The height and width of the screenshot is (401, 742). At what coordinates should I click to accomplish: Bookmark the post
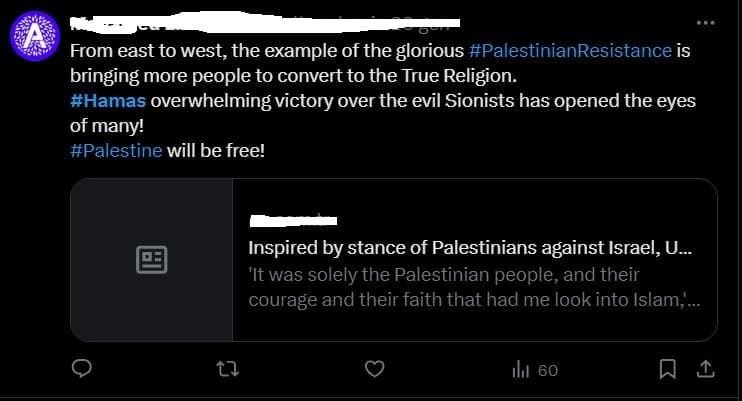coord(668,370)
